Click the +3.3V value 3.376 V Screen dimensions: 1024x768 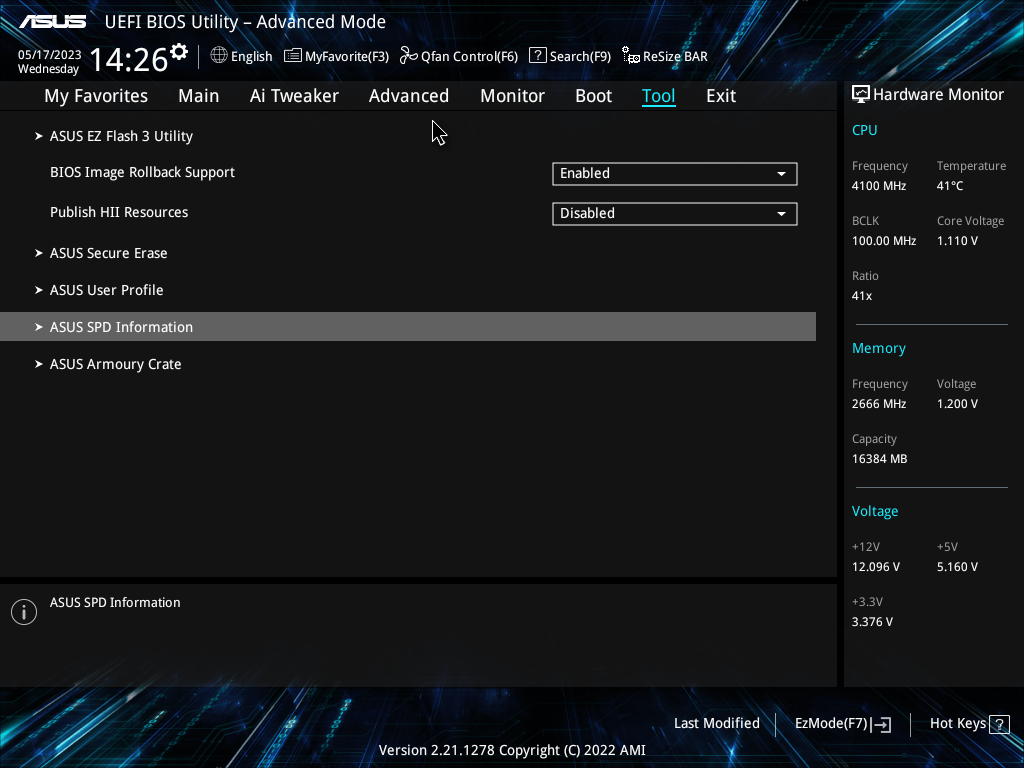872,622
